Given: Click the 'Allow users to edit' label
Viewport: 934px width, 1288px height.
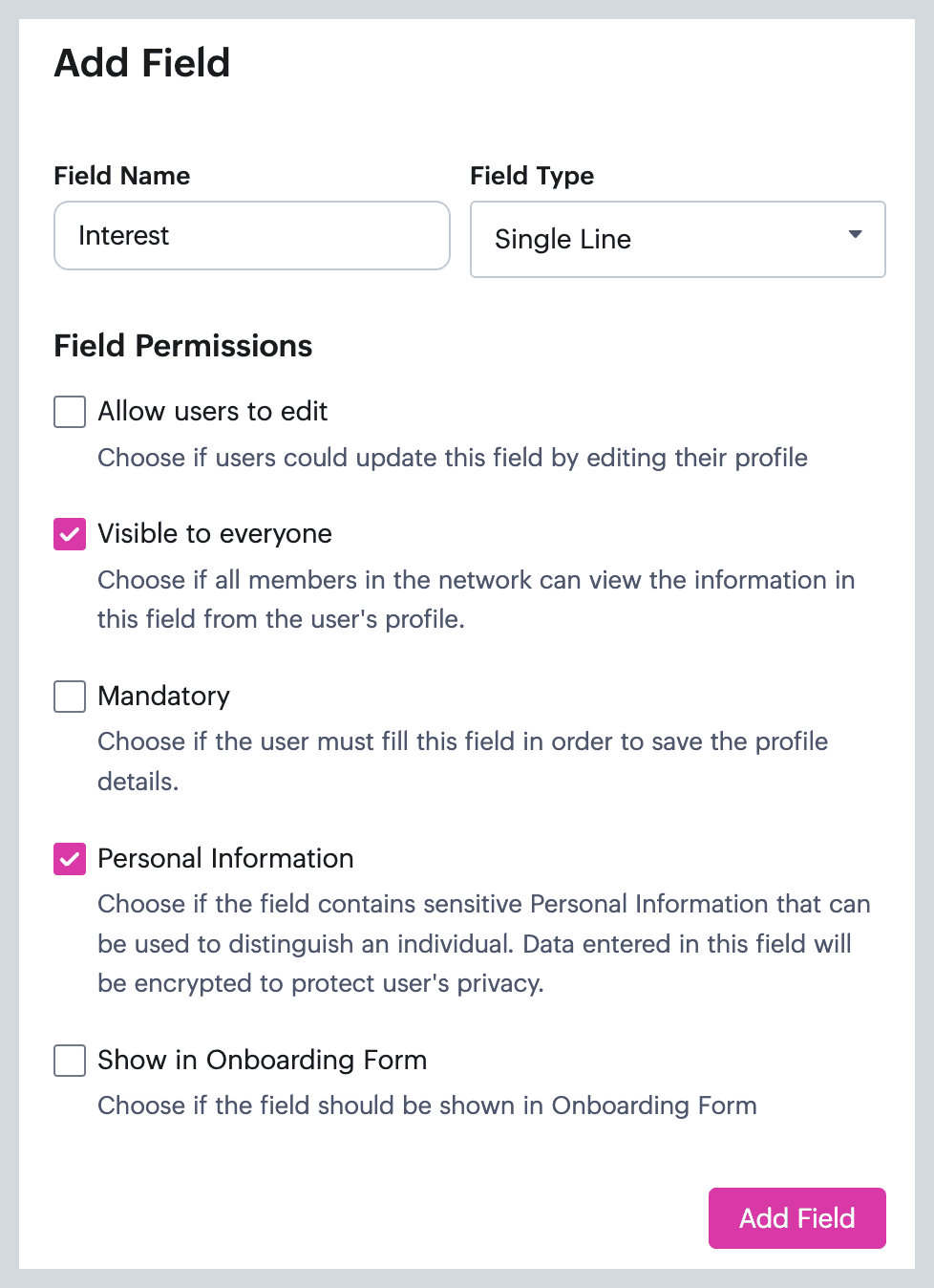Looking at the screenshot, I should click(x=212, y=412).
